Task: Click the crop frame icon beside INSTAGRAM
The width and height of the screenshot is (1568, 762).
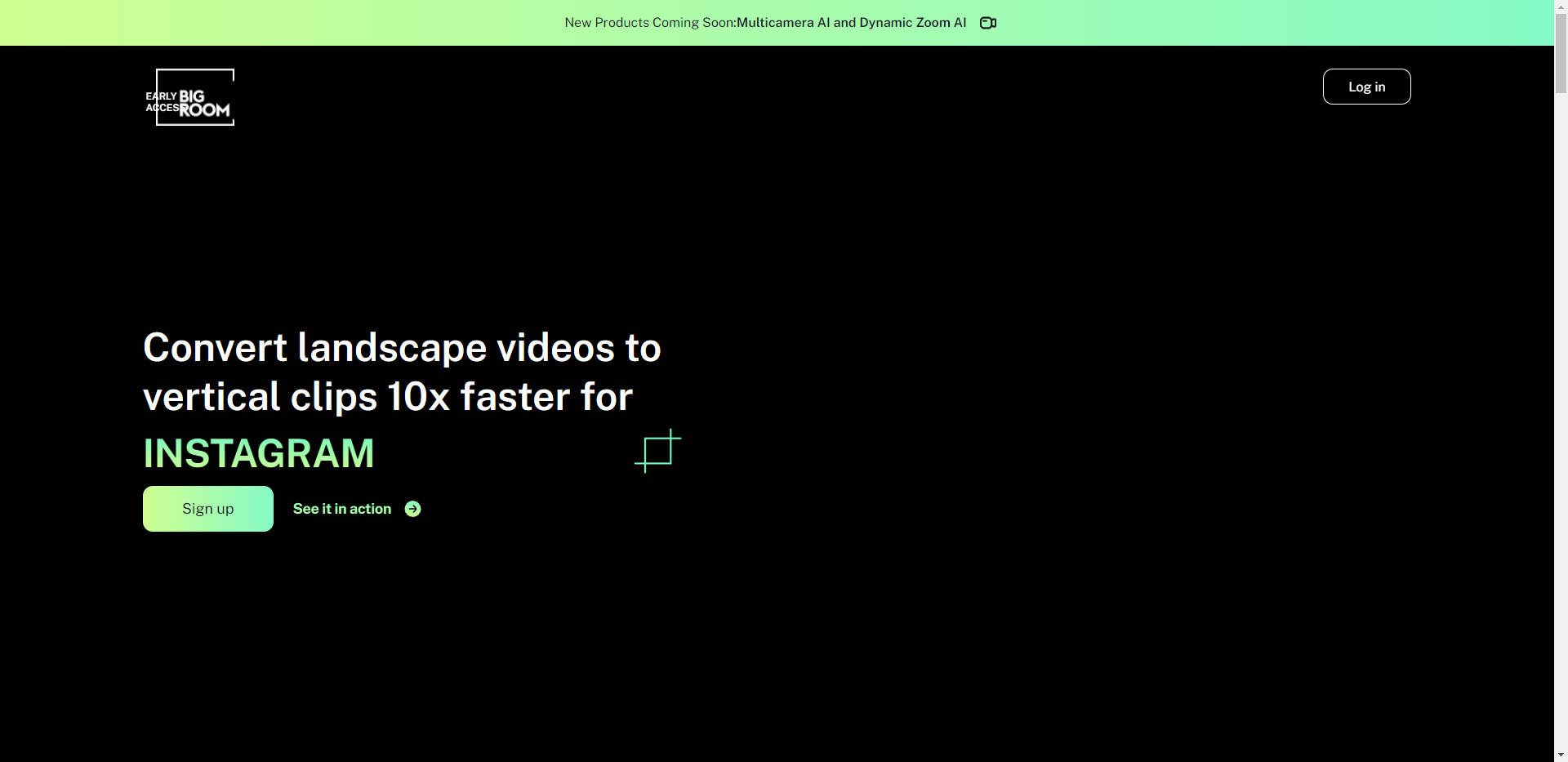Action: tap(657, 451)
